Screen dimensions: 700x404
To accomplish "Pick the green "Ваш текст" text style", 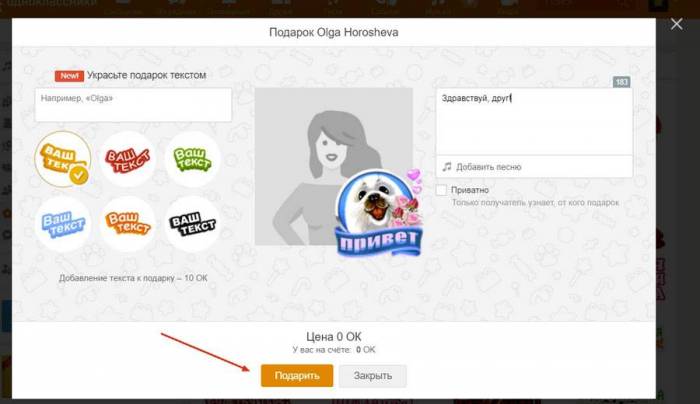I will pyautogui.click(x=192, y=159).
